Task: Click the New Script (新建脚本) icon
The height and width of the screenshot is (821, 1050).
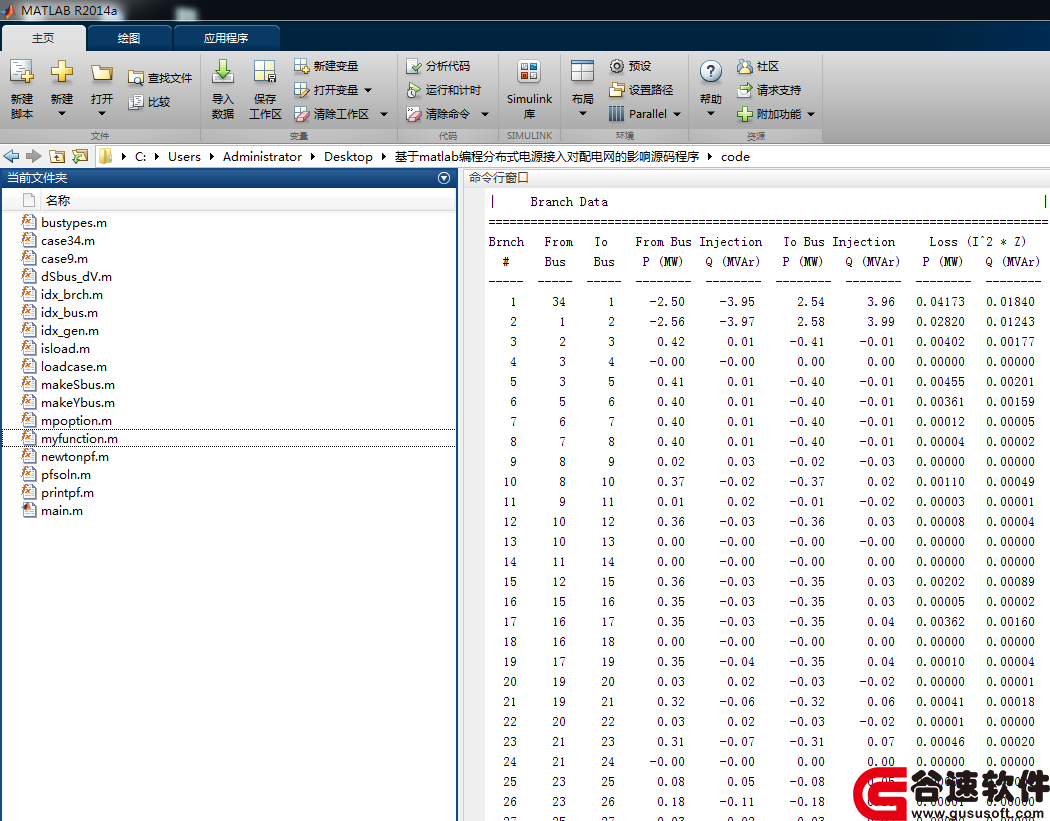Action: tap(21, 72)
